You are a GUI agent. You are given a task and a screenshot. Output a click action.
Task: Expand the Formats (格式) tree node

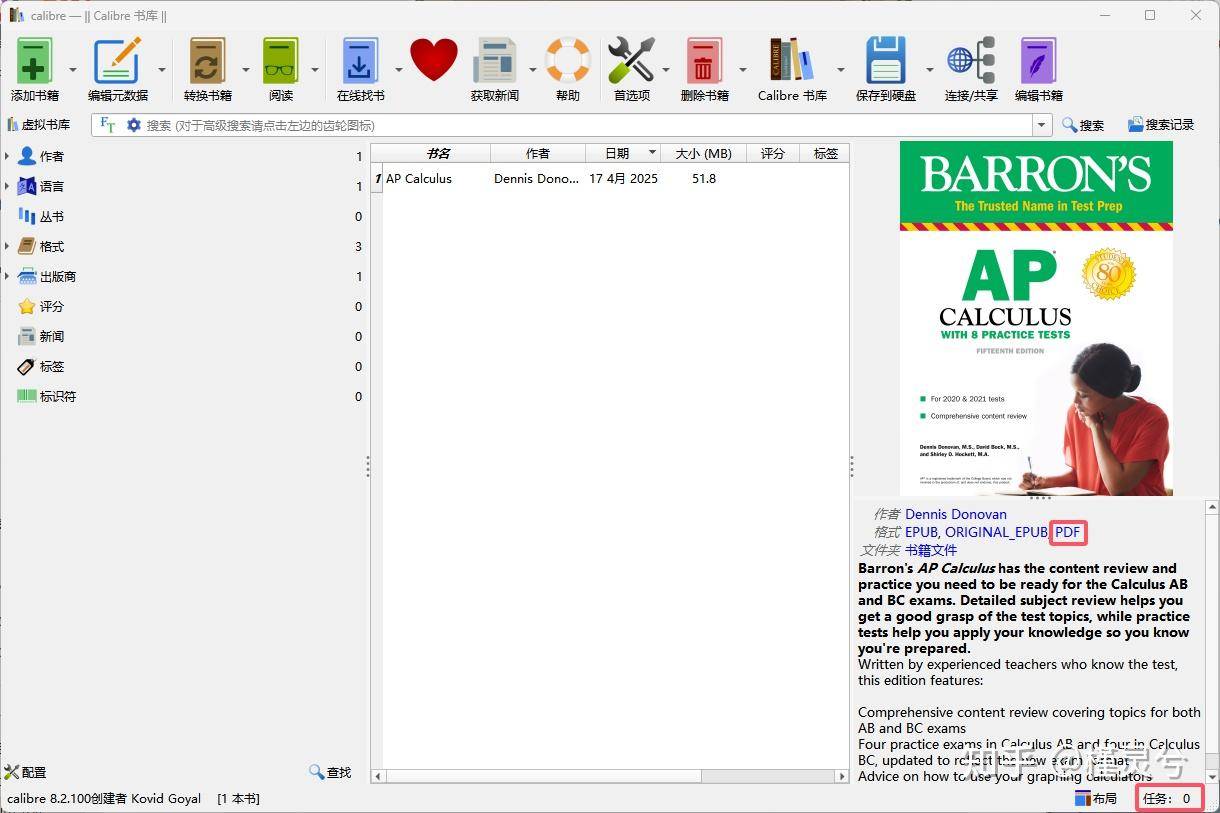tap(7, 246)
